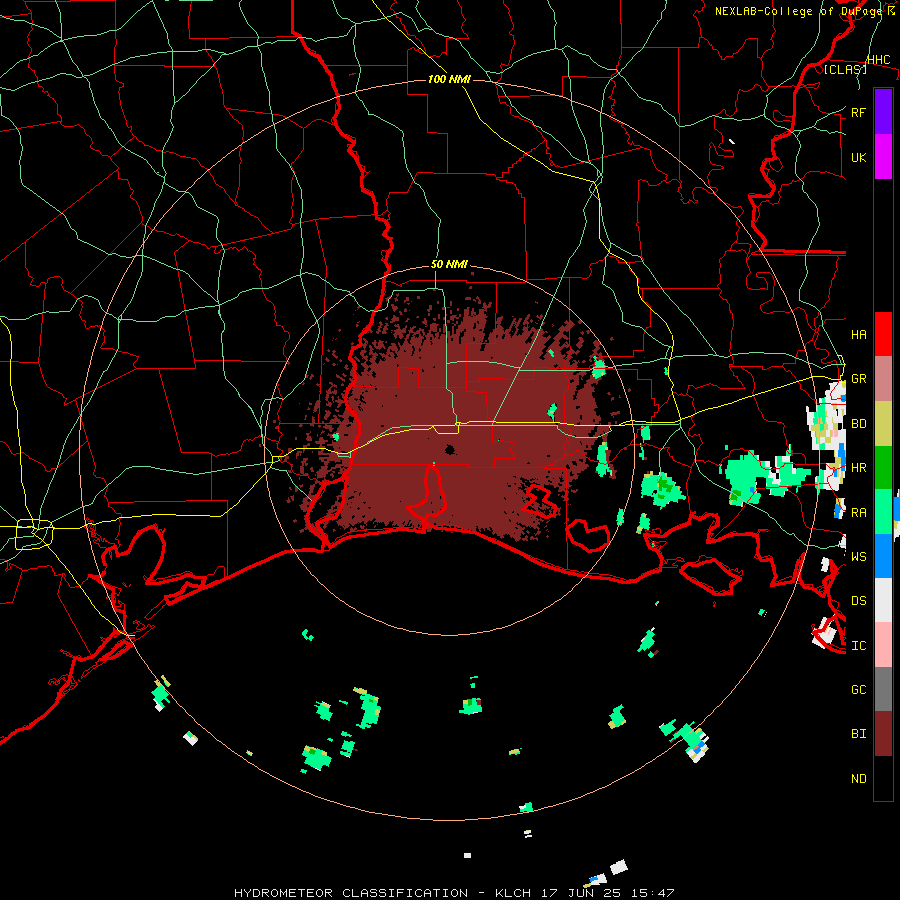The height and width of the screenshot is (900, 900).
Task: Click the "WS" legend label
Action: pyautogui.click(x=858, y=556)
